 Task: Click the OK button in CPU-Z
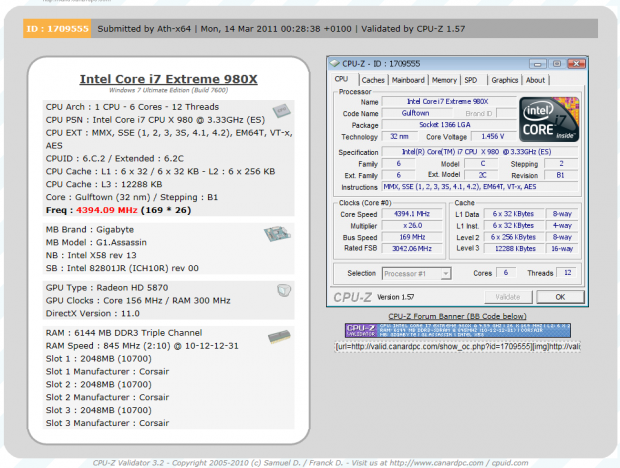560,297
